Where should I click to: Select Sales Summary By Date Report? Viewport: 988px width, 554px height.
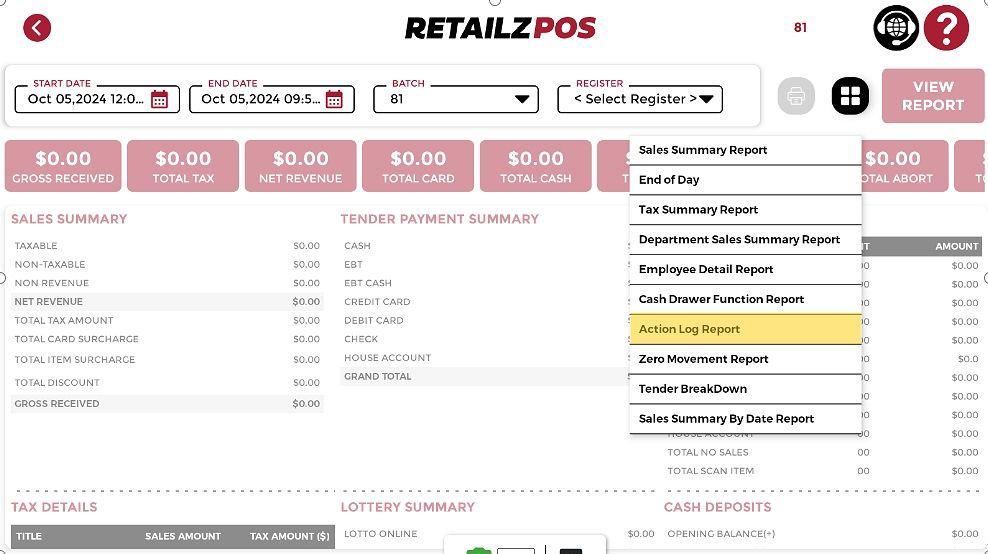pos(745,418)
